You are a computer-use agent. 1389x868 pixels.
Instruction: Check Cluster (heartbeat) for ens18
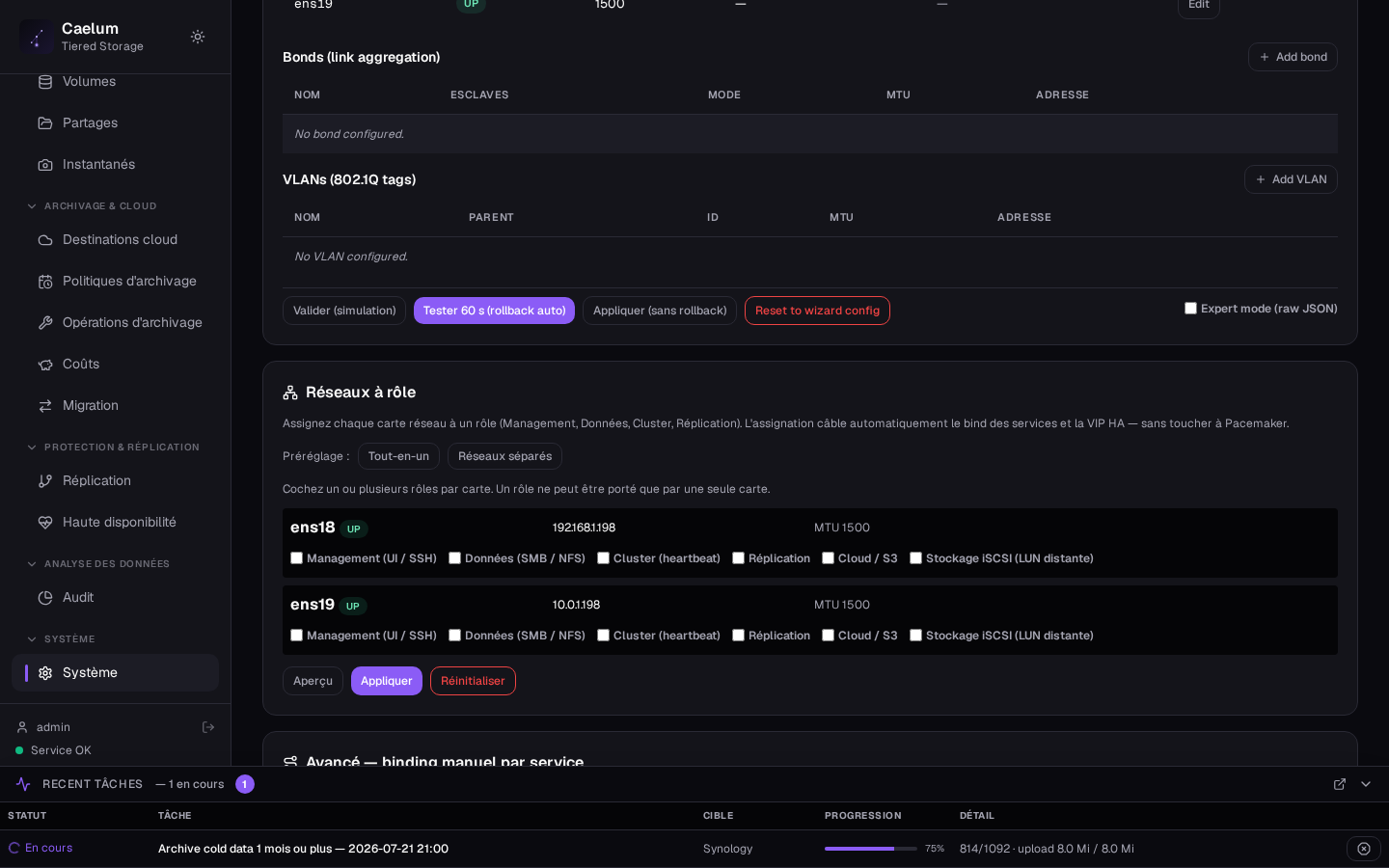click(604, 558)
